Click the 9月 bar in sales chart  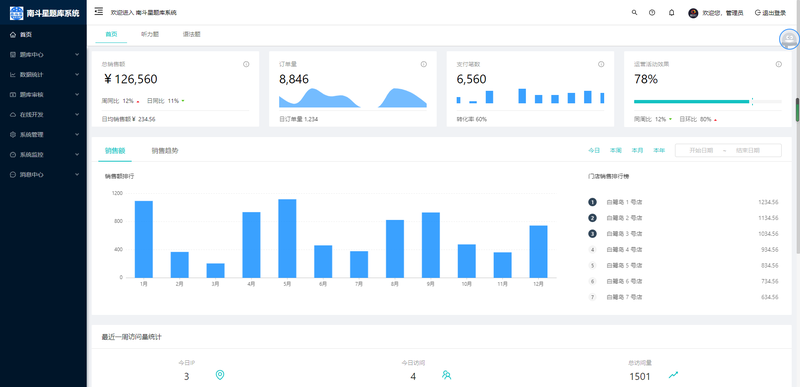[x=431, y=245]
